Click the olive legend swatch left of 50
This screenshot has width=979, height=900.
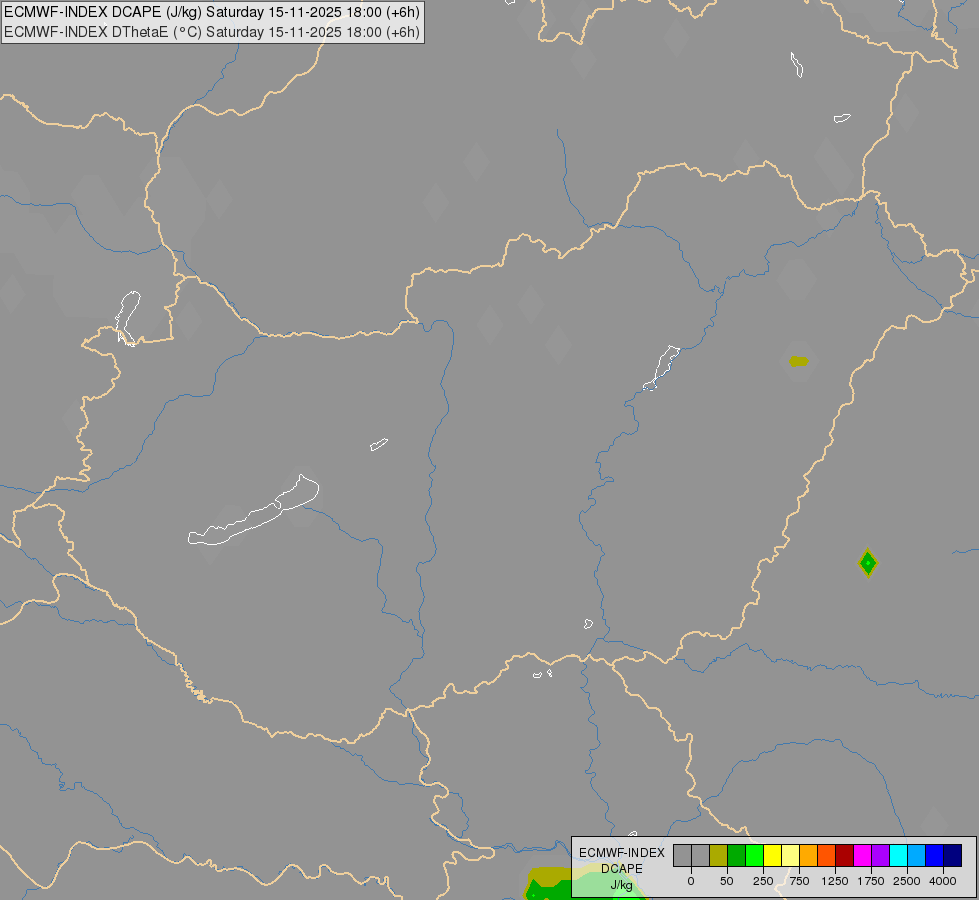point(718,856)
